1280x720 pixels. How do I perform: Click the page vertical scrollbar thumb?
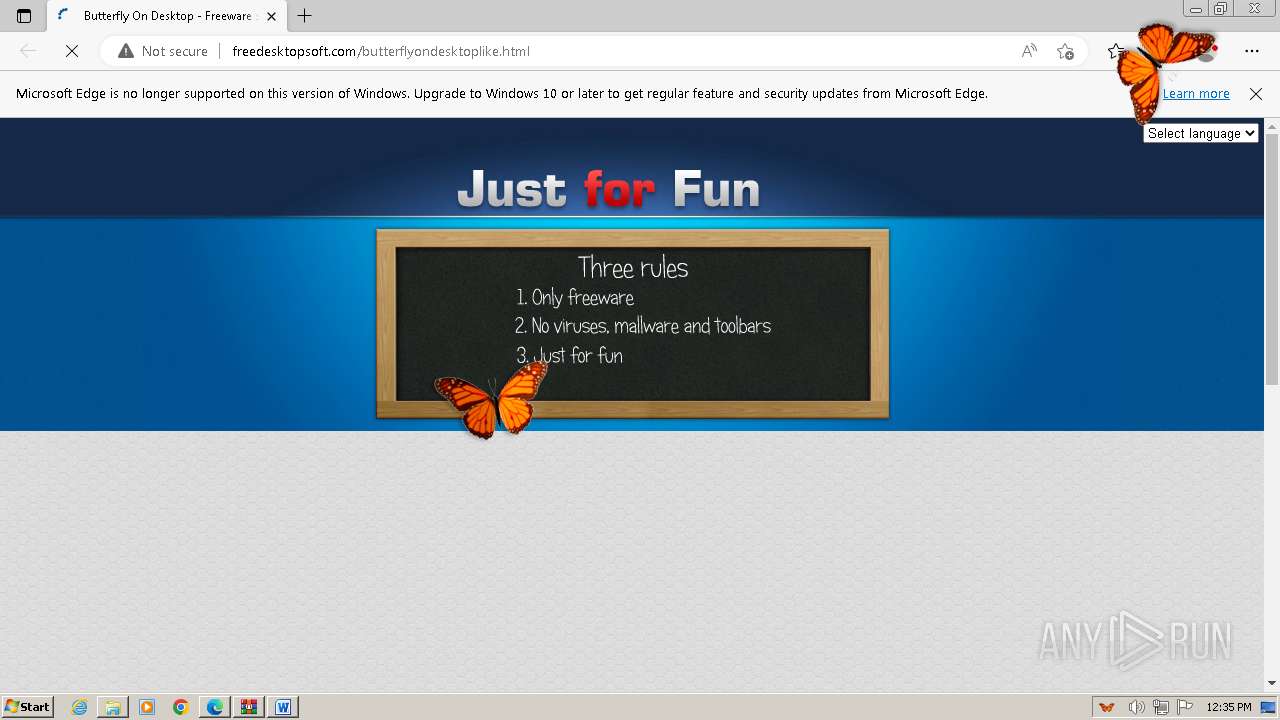[1272, 259]
